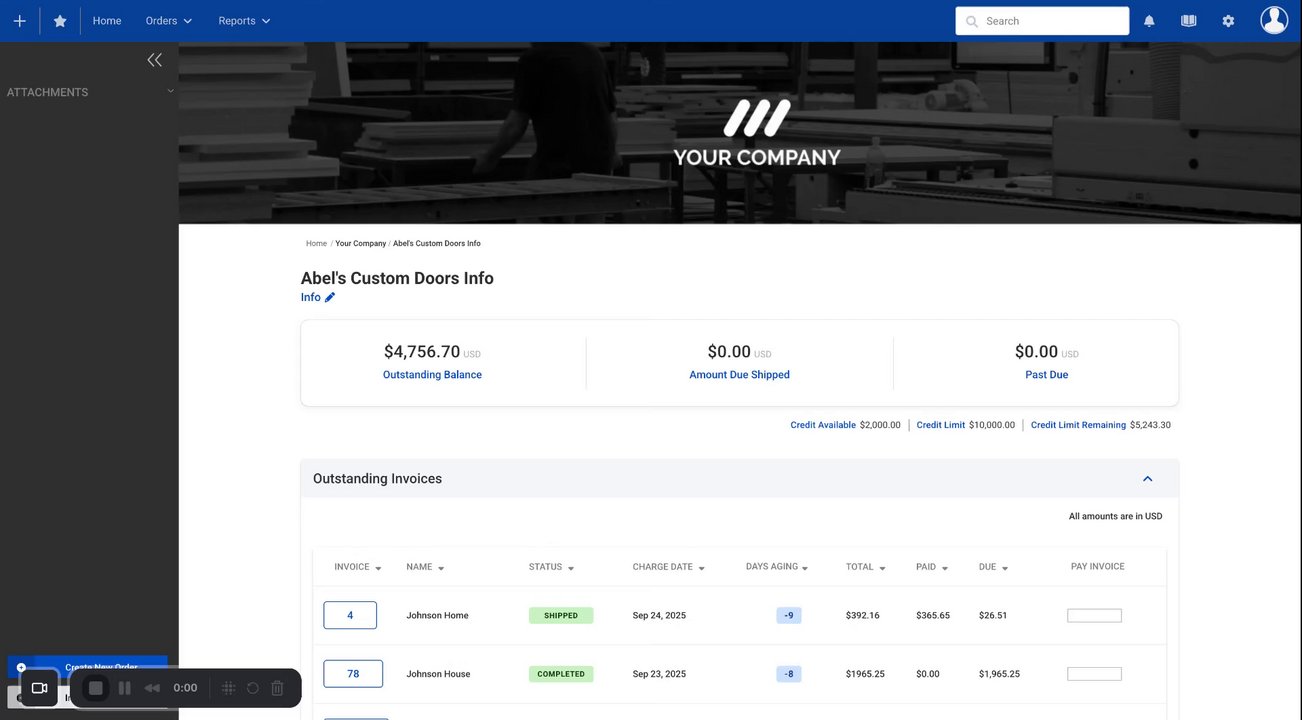Click the Info link
This screenshot has height=720, width=1302.
[x=311, y=297]
